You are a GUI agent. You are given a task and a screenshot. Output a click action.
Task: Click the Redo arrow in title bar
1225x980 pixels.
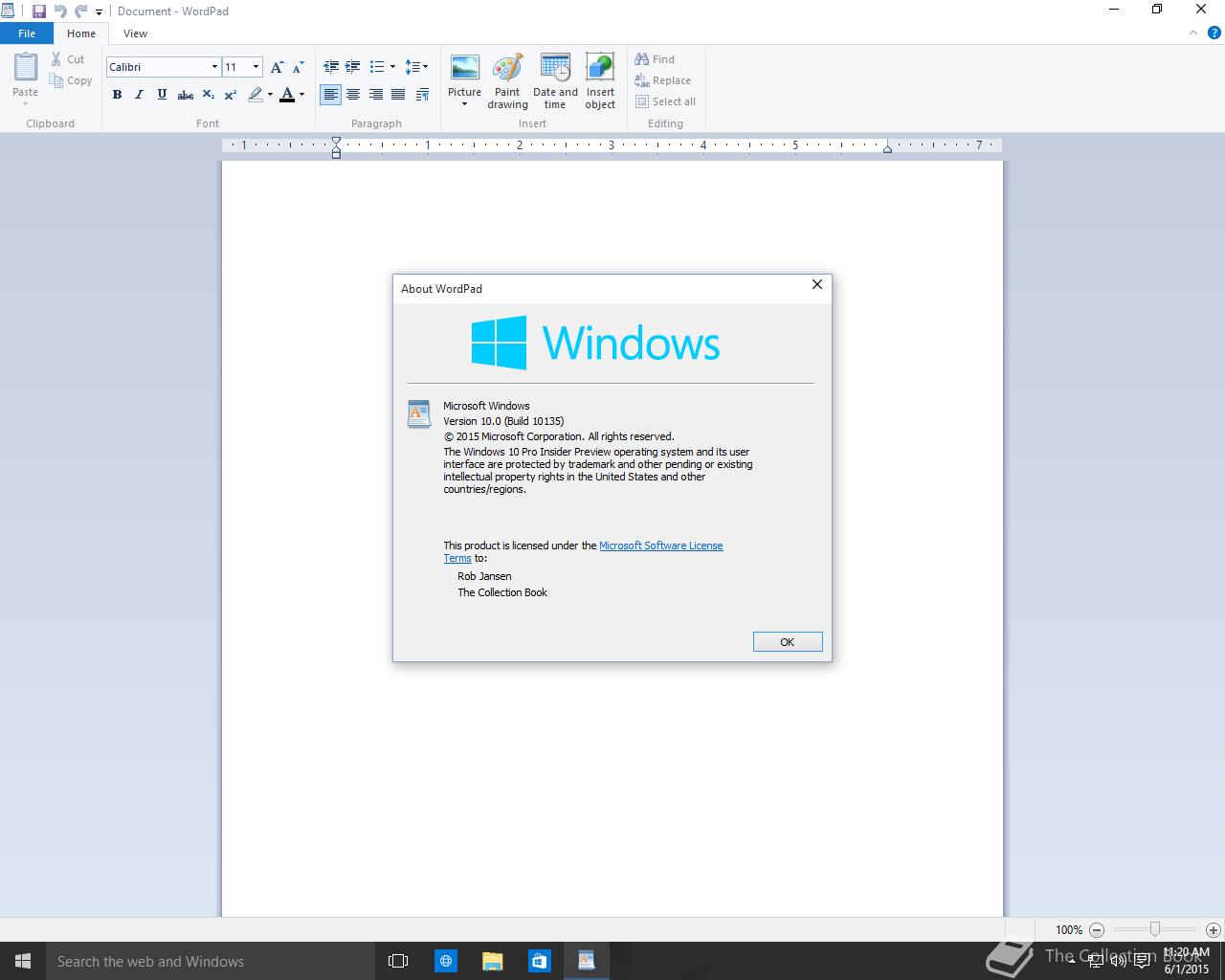pos(80,11)
